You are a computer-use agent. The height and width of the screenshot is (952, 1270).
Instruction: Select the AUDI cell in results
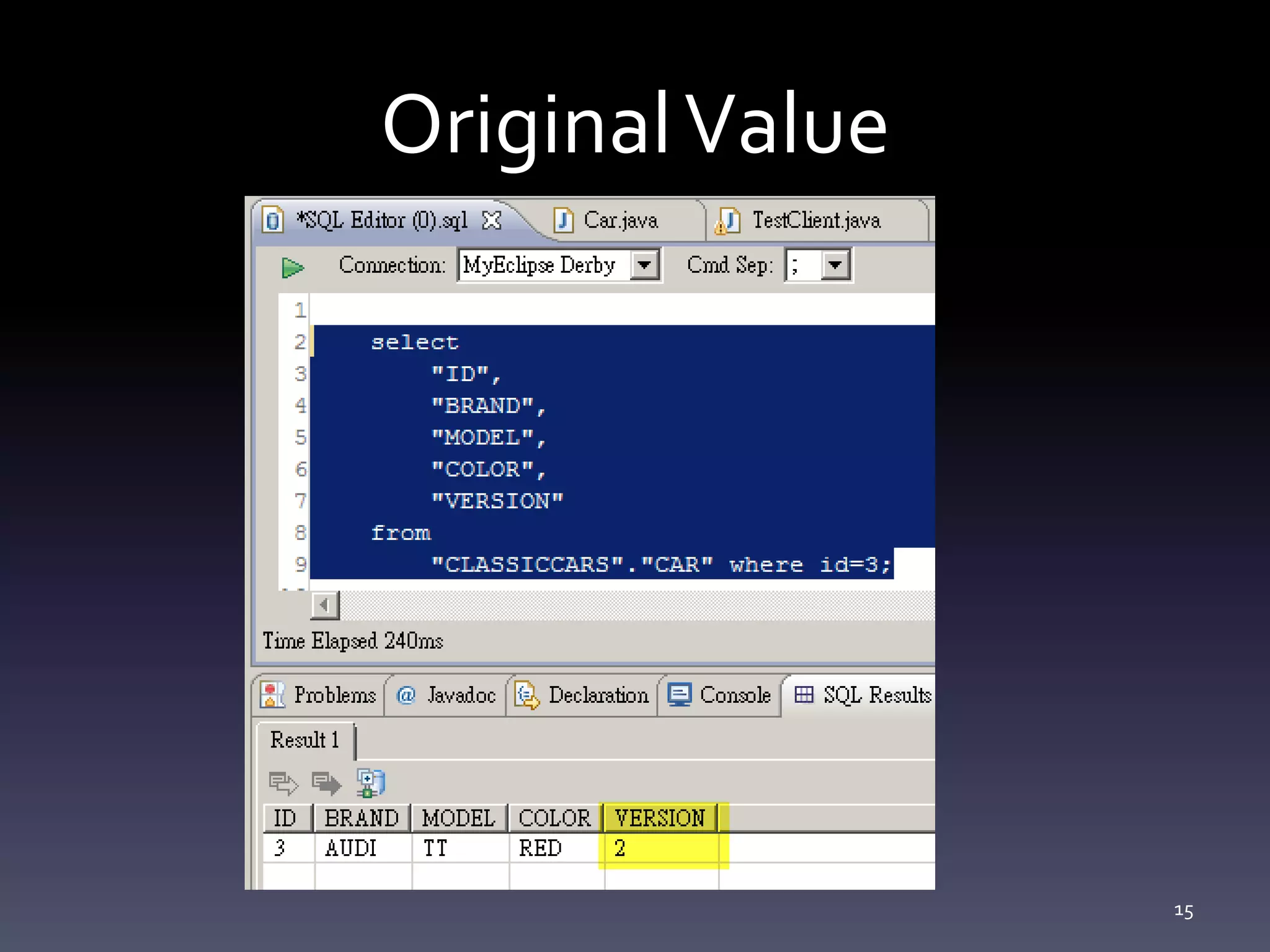[363, 848]
